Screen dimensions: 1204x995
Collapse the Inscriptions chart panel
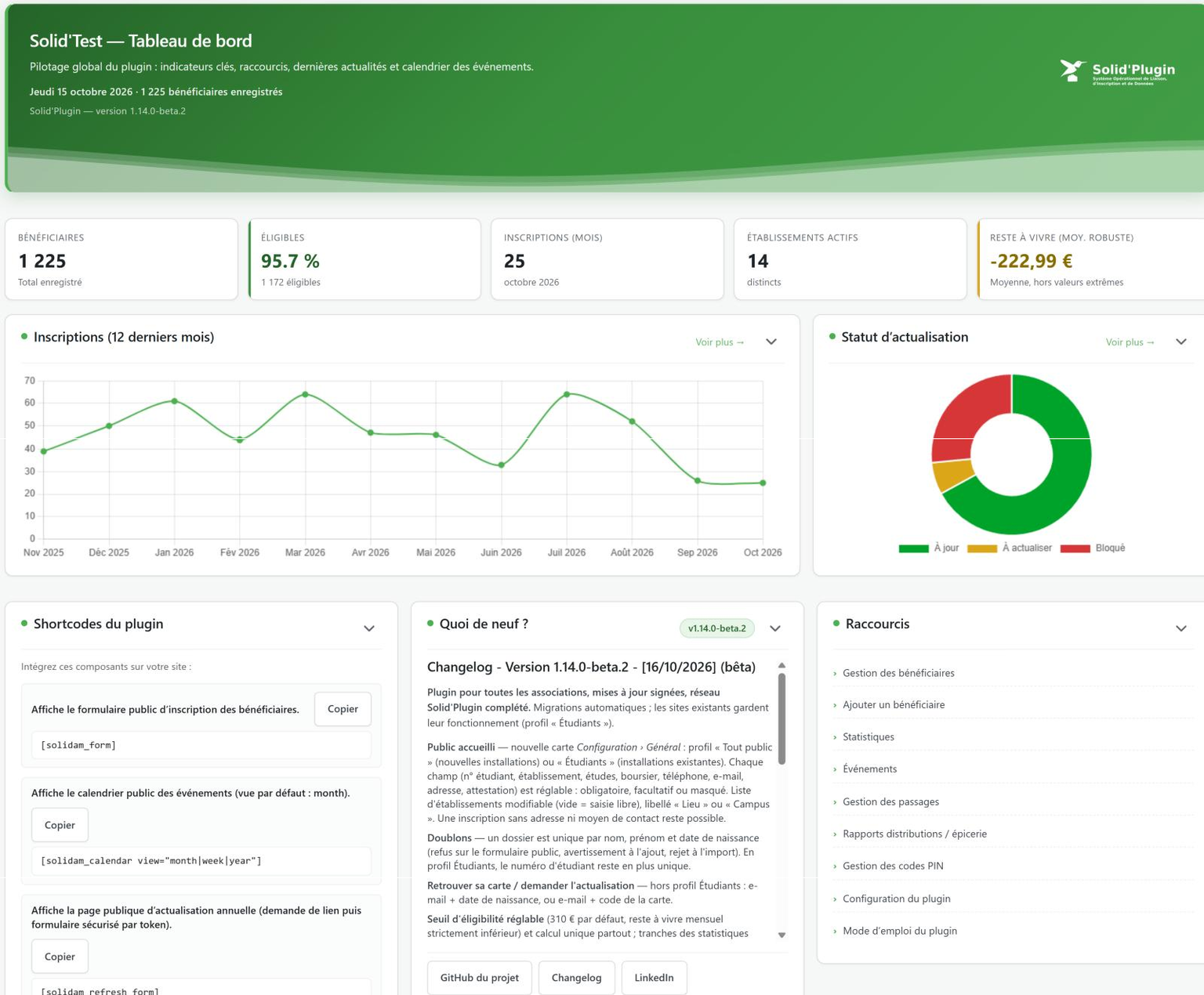771,342
